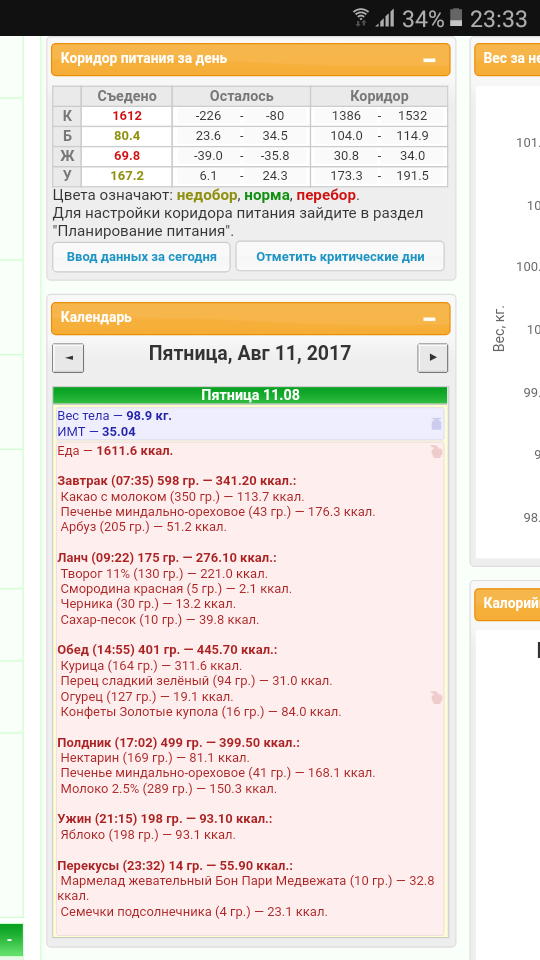Click the word недобор in color legend
Viewport: 540px width, 960px height.
tap(208, 196)
